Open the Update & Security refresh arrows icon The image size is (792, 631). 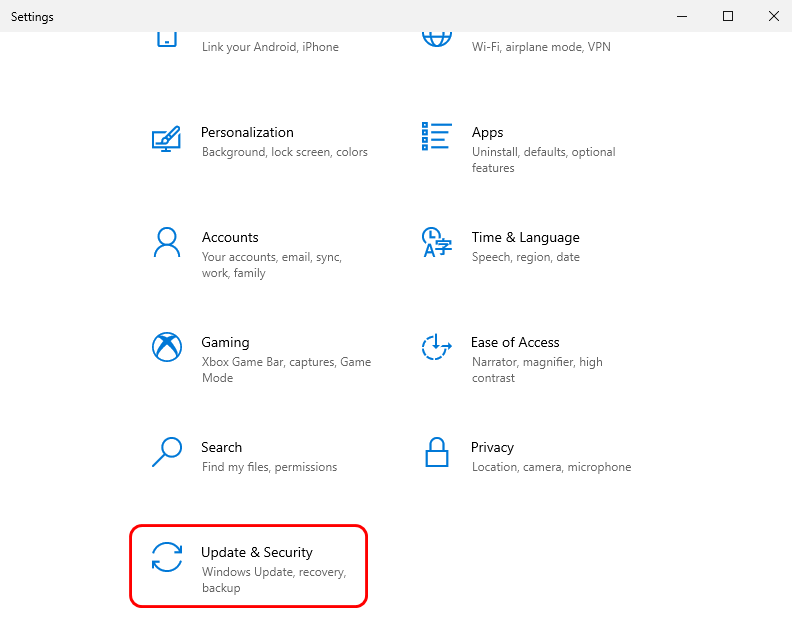pyautogui.click(x=167, y=557)
